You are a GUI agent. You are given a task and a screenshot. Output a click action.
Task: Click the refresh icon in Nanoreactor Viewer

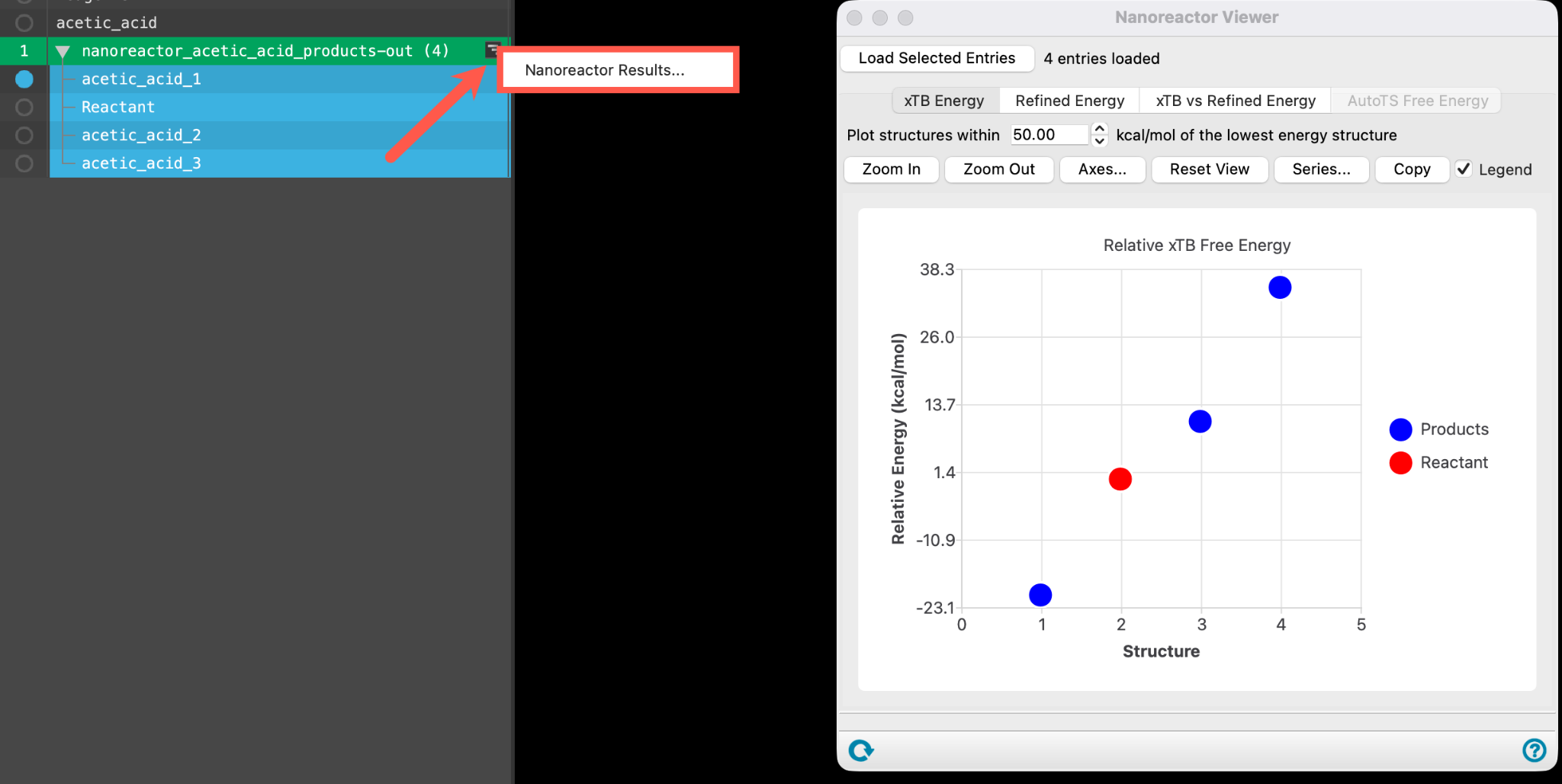[861, 750]
